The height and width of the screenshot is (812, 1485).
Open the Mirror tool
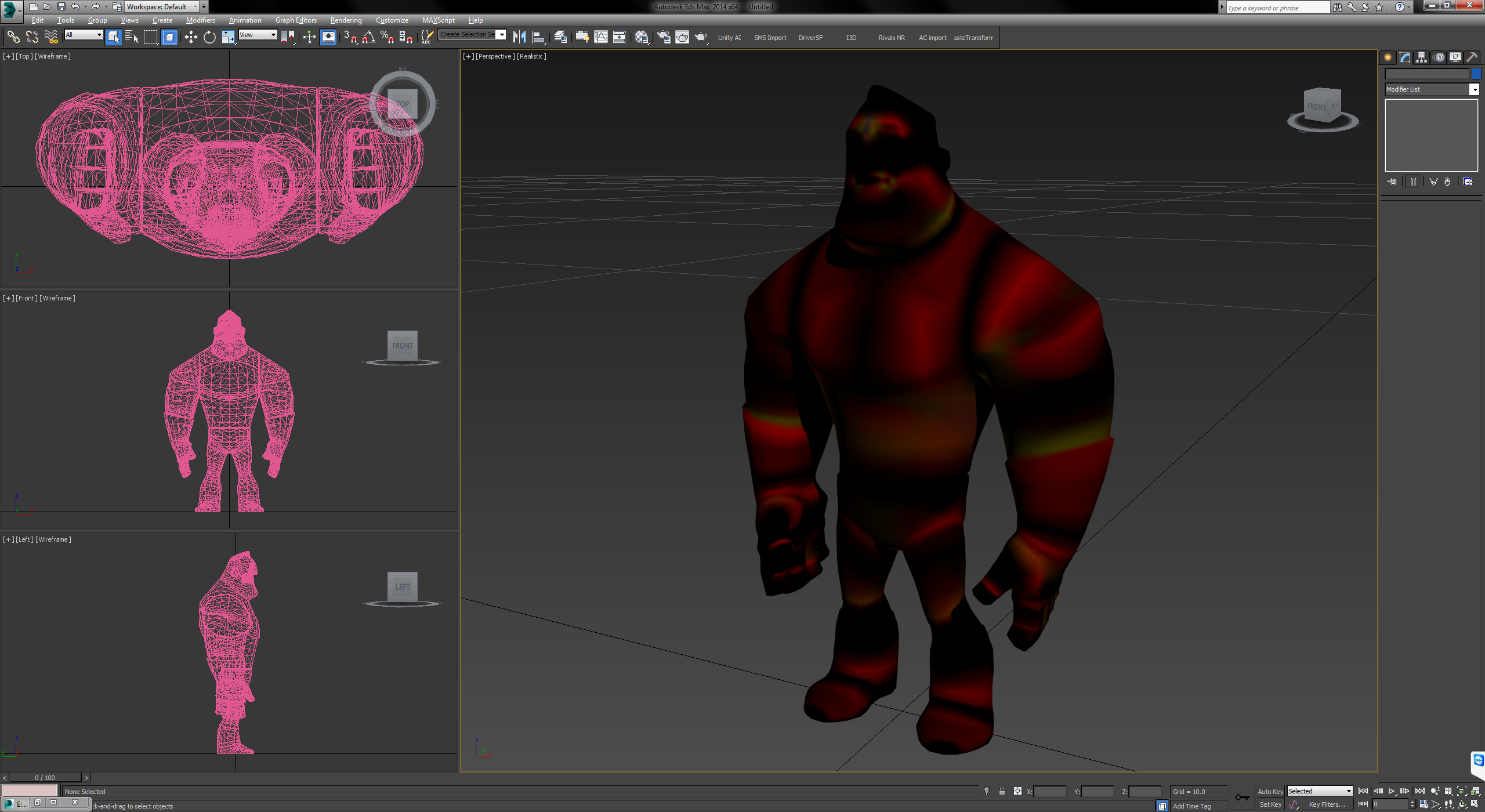(519, 37)
